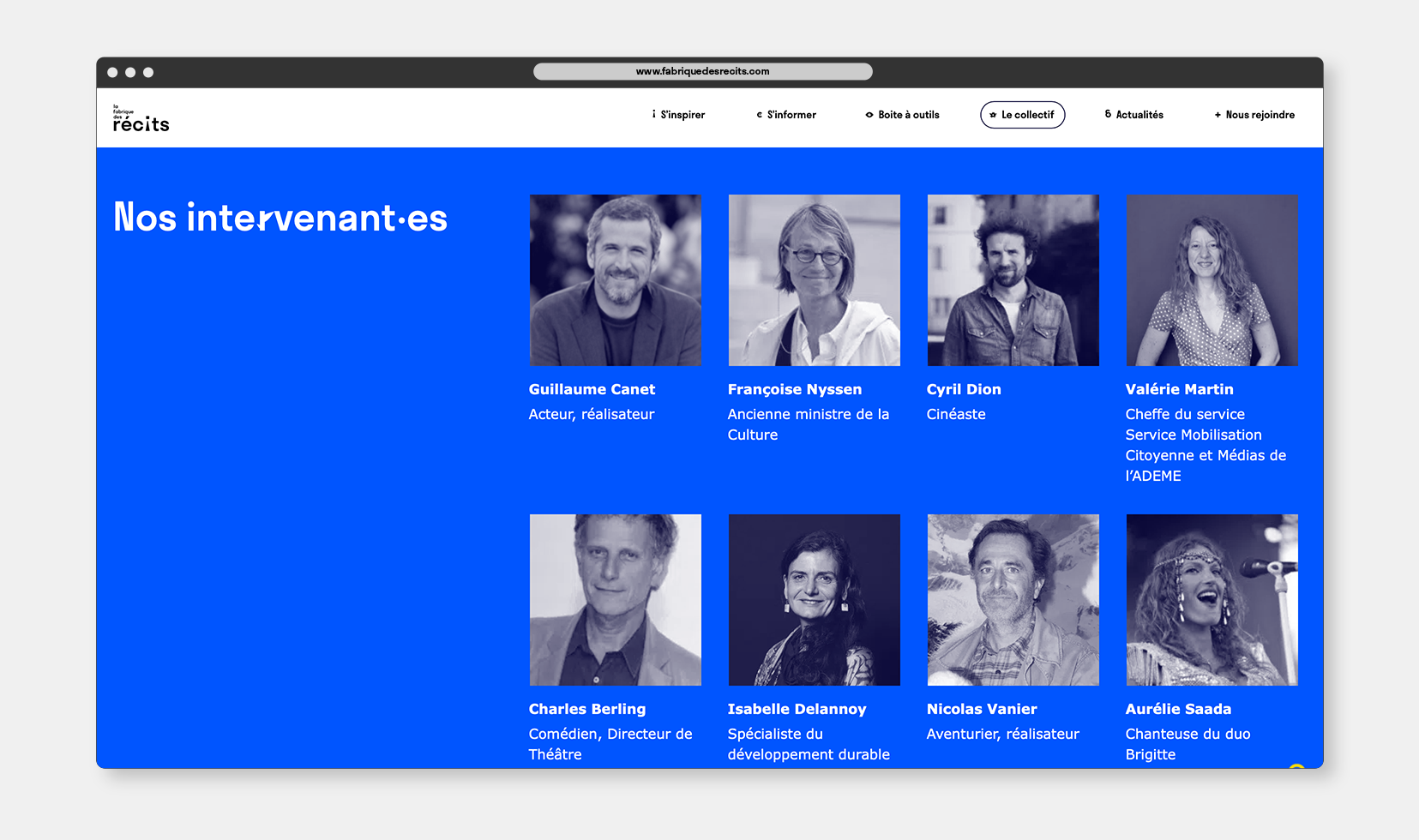The height and width of the screenshot is (840, 1419).
Task: Click the 'Nos intervenant·es' heading
Action: pyautogui.click(x=280, y=218)
